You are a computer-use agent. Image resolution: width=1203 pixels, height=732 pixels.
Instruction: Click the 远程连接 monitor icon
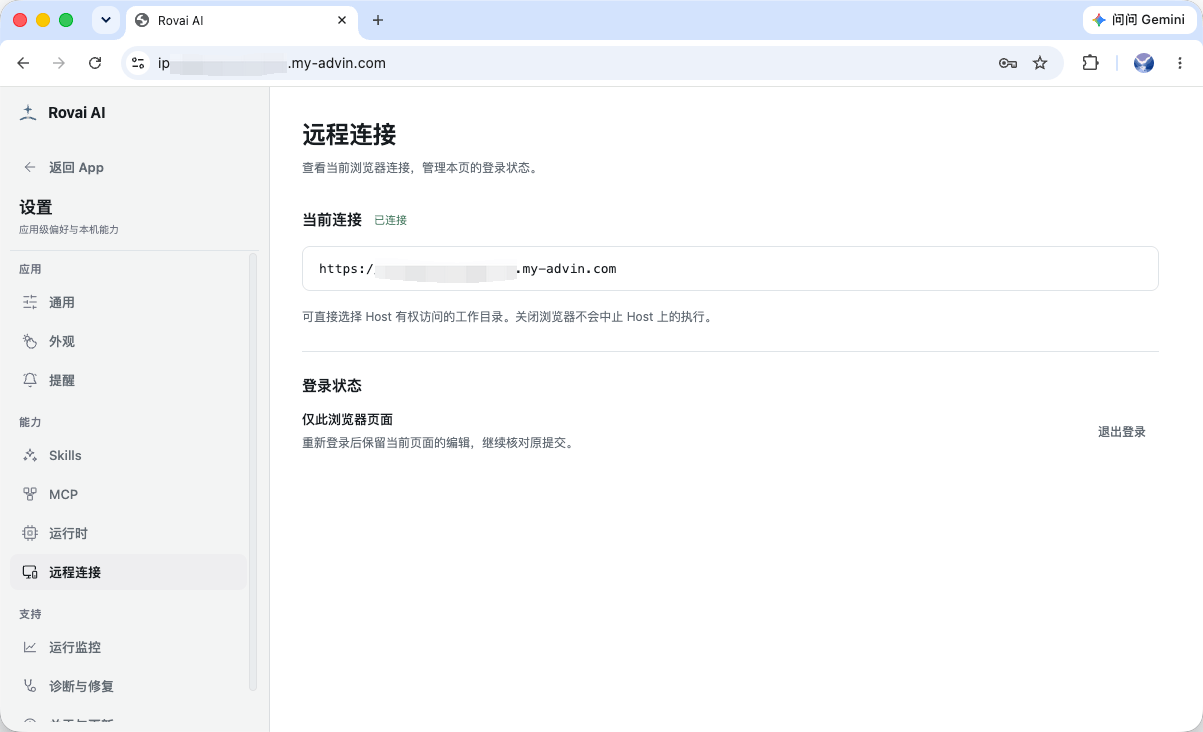click(x=30, y=572)
